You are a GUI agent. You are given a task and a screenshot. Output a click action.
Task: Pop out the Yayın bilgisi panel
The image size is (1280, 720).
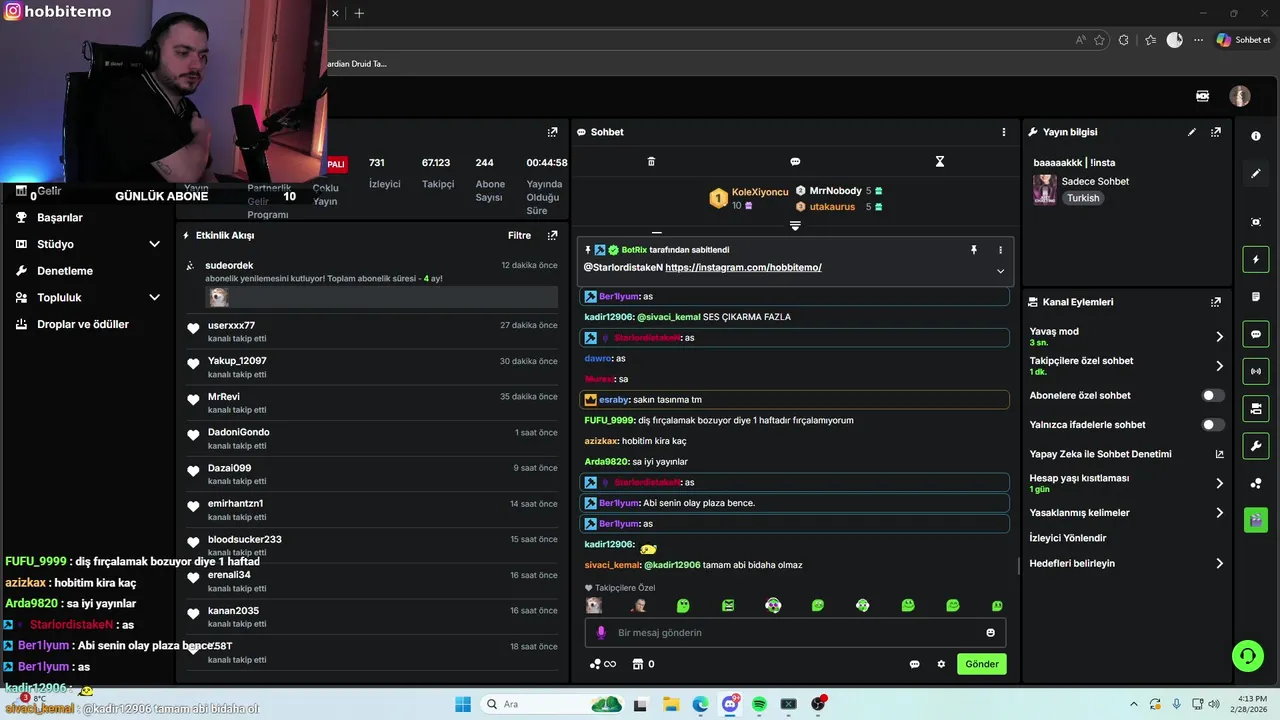[x=1216, y=132]
